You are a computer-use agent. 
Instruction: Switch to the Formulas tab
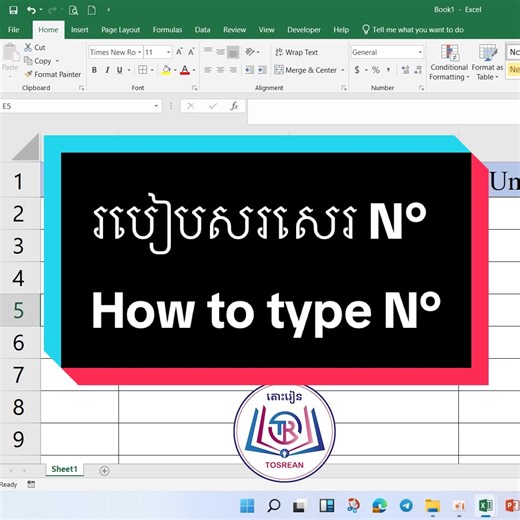pos(167,30)
